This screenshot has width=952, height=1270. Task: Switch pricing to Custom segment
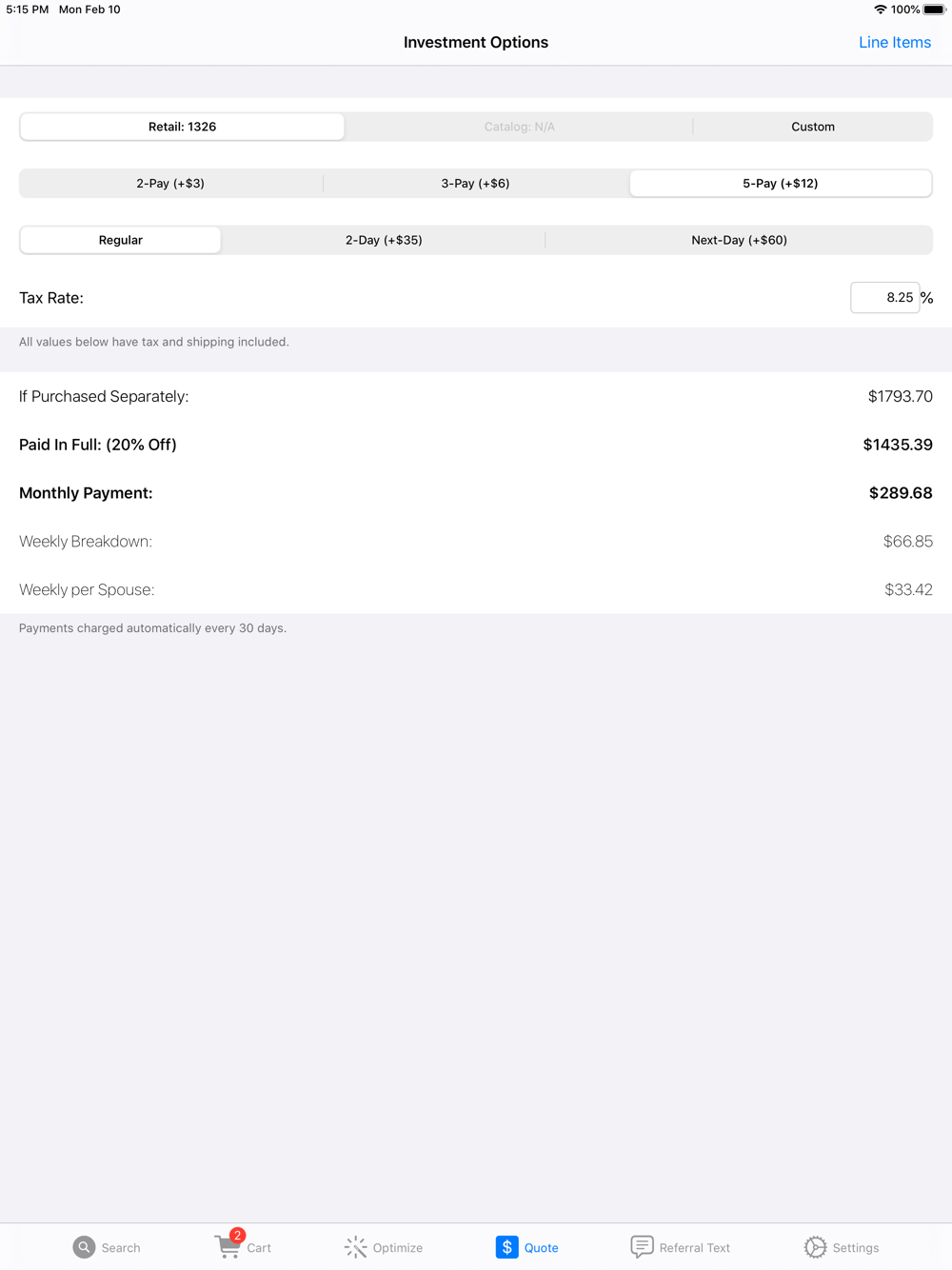(x=813, y=127)
